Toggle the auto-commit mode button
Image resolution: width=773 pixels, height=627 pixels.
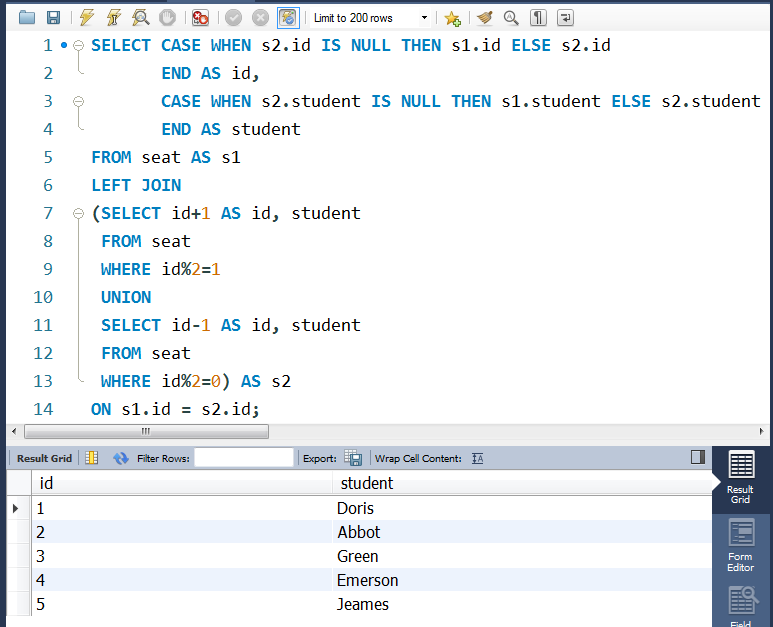click(288, 18)
